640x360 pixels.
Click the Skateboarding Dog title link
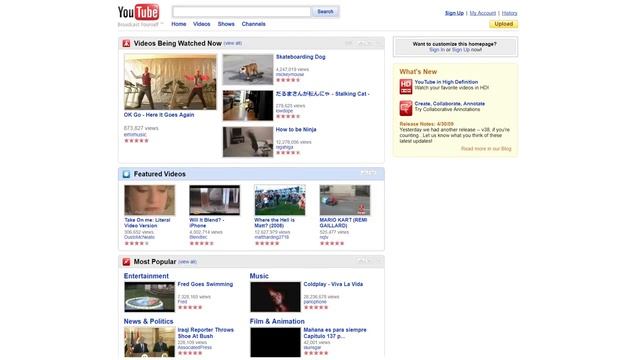[x=300, y=57]
